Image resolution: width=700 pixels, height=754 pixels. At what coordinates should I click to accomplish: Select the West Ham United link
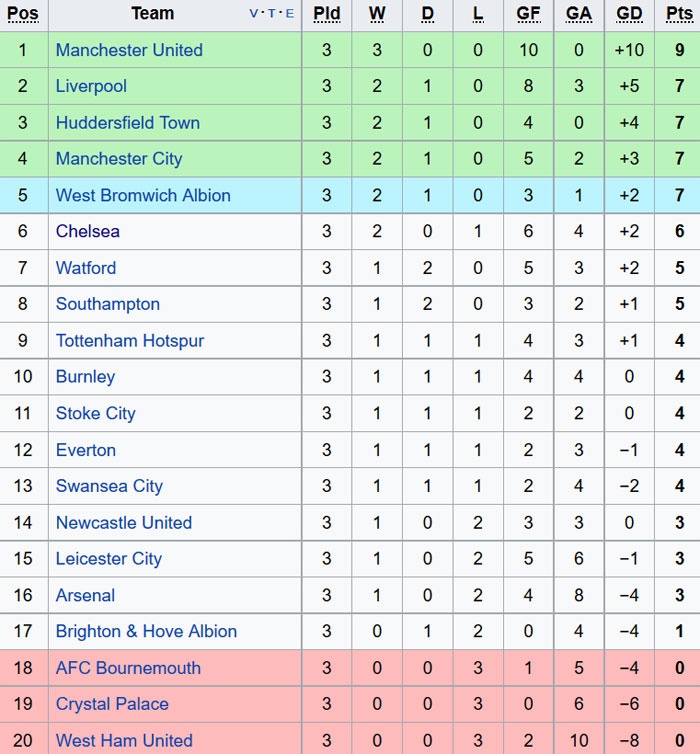pyautogui.click(x=124, y=741)
